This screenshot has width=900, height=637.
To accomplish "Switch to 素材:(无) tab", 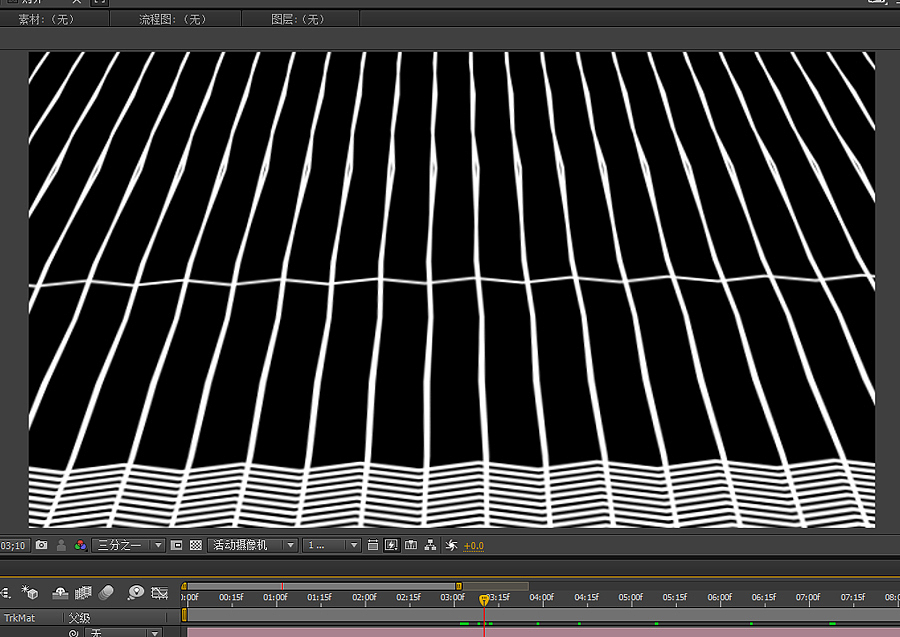I will tap(47, 19).
